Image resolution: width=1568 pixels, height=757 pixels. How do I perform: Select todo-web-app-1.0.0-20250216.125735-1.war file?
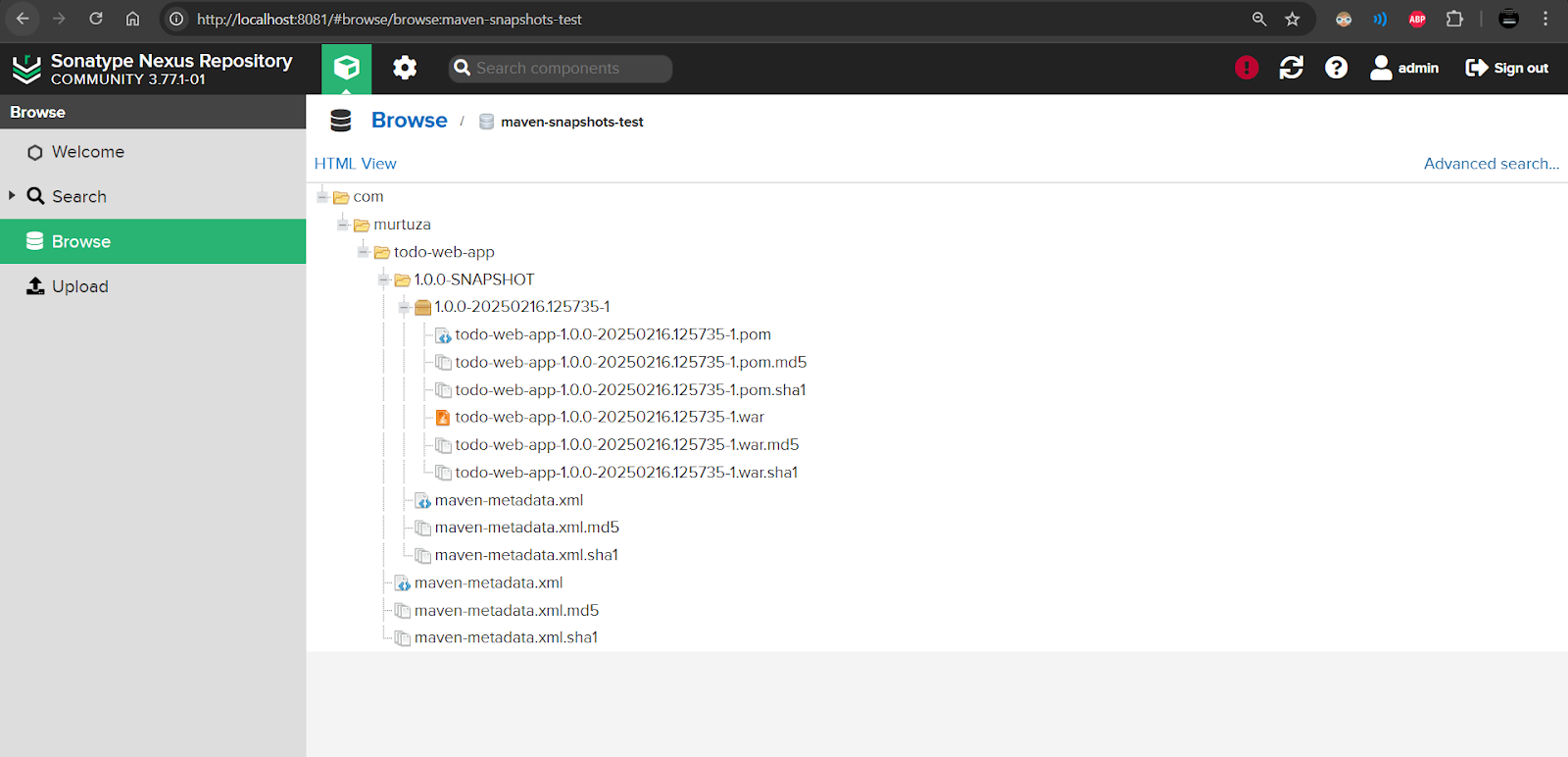(x=610, y=417)
